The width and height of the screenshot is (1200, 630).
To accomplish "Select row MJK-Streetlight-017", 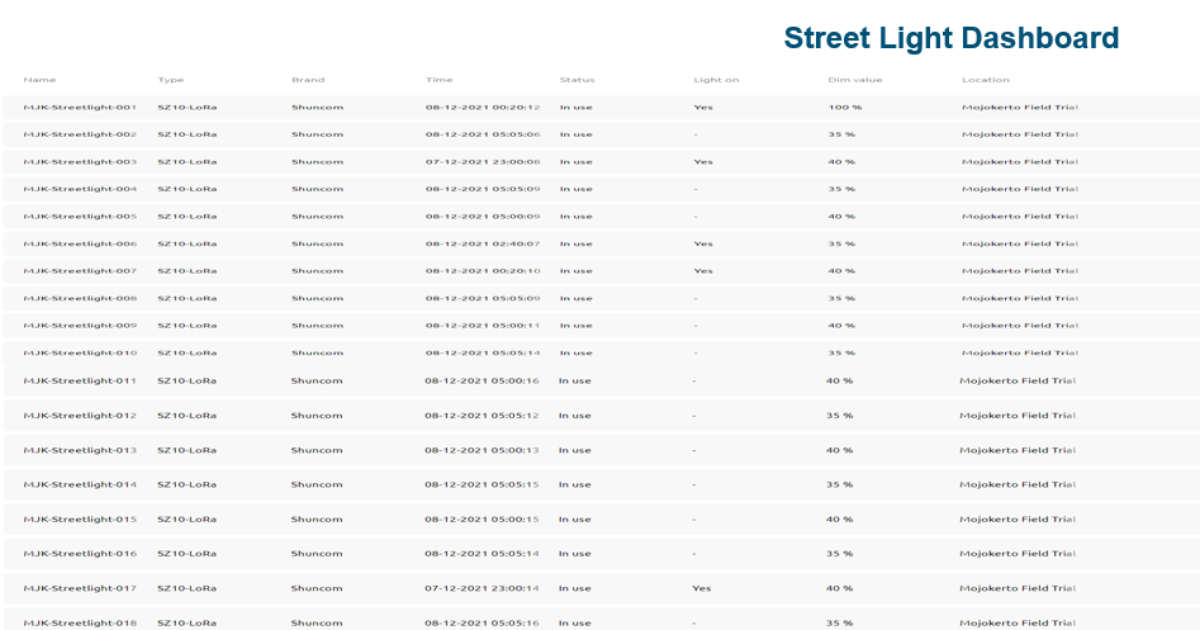I will pyautogui.click(x=600, y=588).
